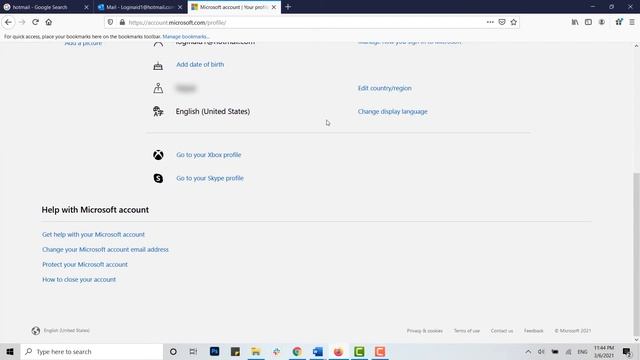
Task: Click the display language icon
Action: point(158,111)
